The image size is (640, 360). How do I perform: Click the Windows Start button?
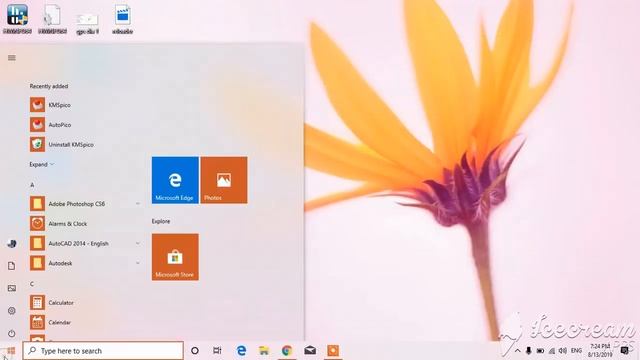coord(11,351)
